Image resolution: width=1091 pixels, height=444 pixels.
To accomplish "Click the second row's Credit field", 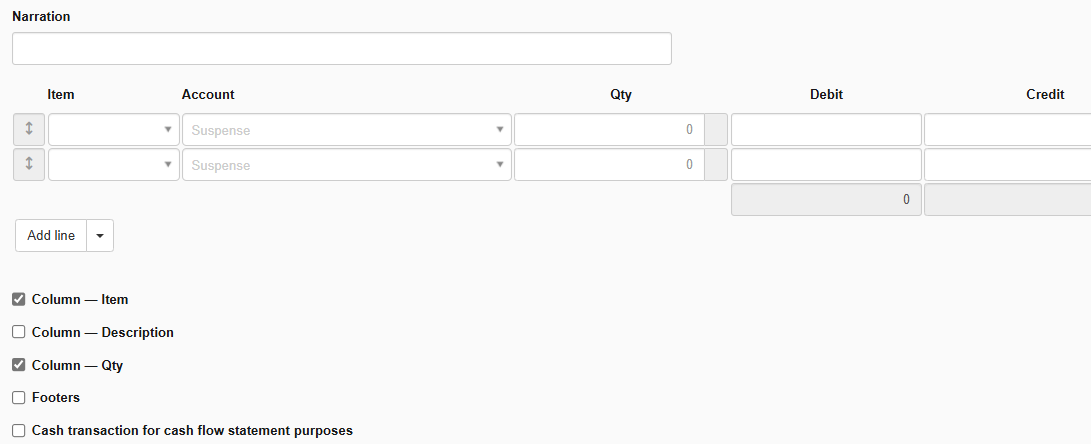I will click(x=1007, y=165).
